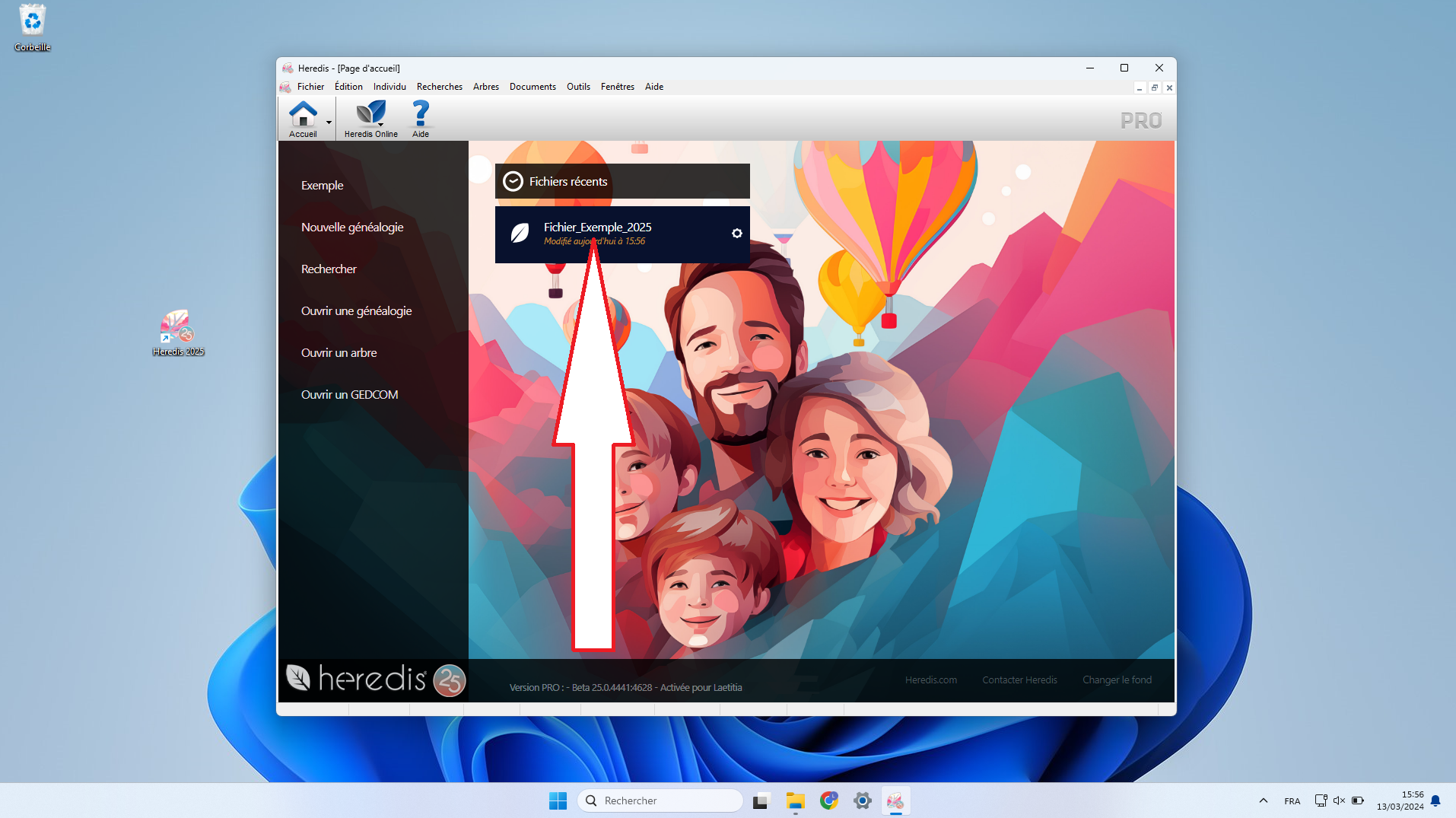Image resolution: width=1456 pixels, height=818 pixels.
Task: Click Ouvrir un GEDCOM
Action: pyautogui.click(x=349, y=395)
